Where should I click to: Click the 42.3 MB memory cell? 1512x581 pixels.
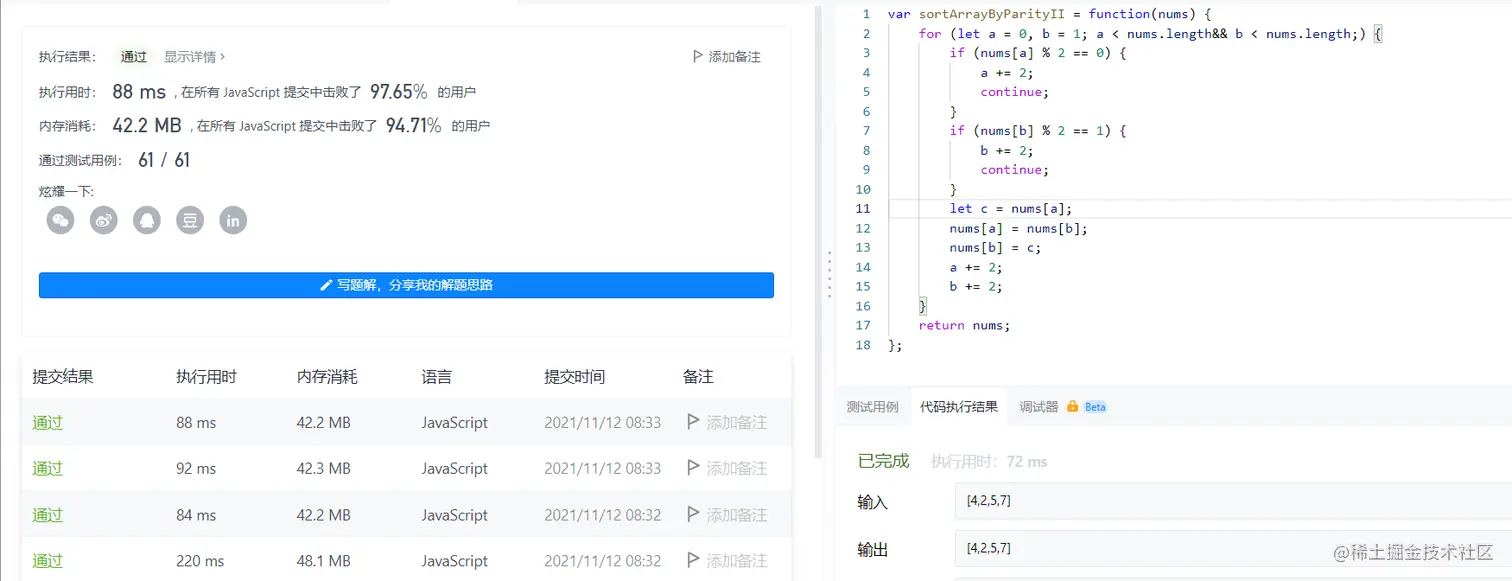pos(324,468)
